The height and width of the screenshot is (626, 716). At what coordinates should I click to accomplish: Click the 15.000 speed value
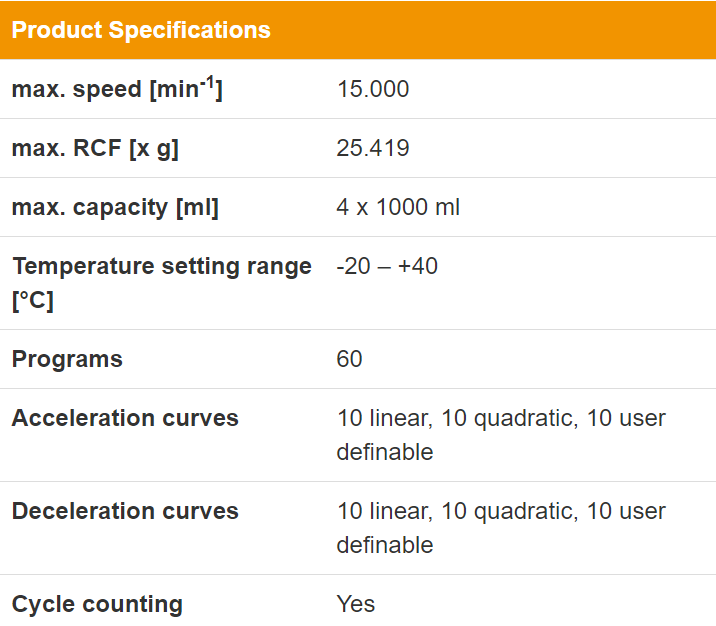pos(373,89)
